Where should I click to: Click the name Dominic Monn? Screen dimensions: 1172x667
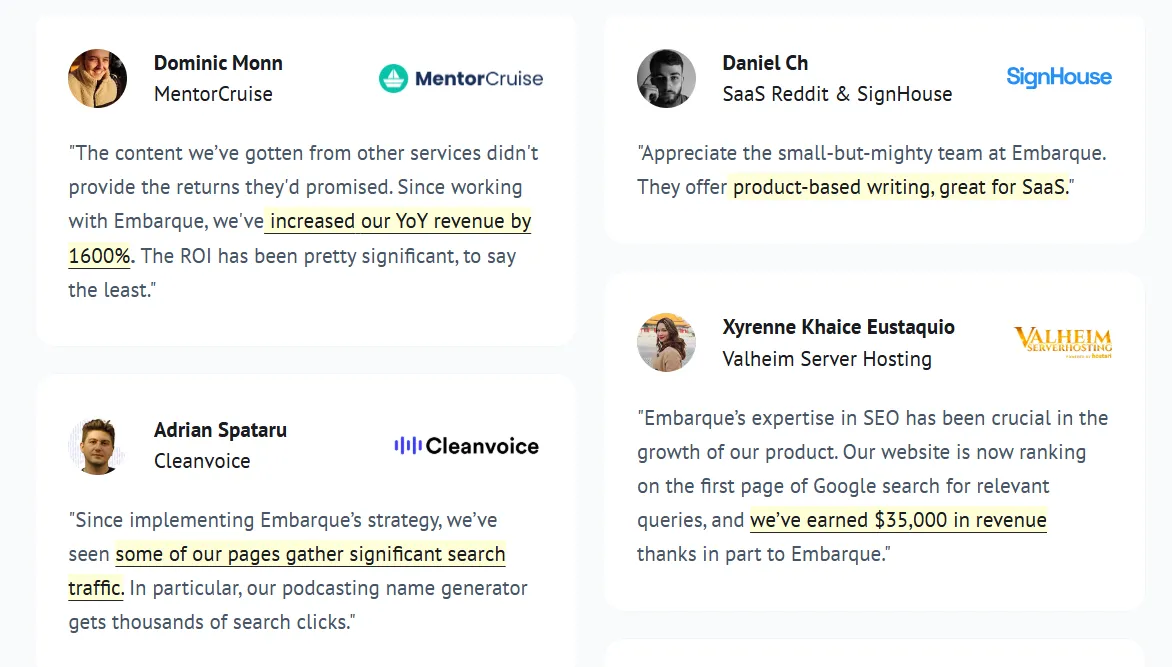click(x=218, y=63)
